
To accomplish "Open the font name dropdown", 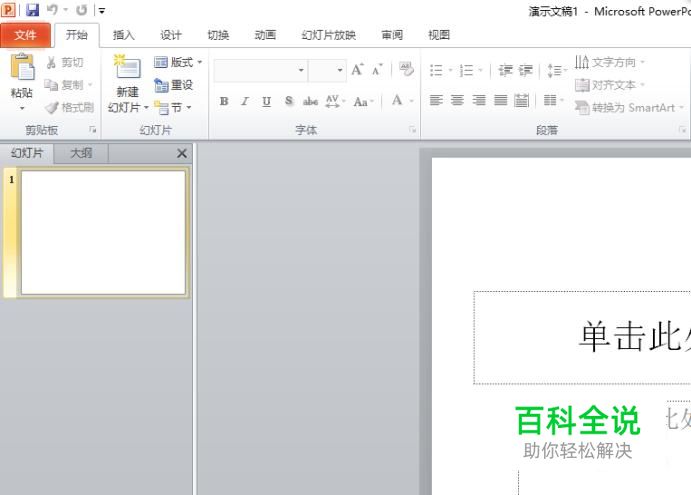I will 301,71.
